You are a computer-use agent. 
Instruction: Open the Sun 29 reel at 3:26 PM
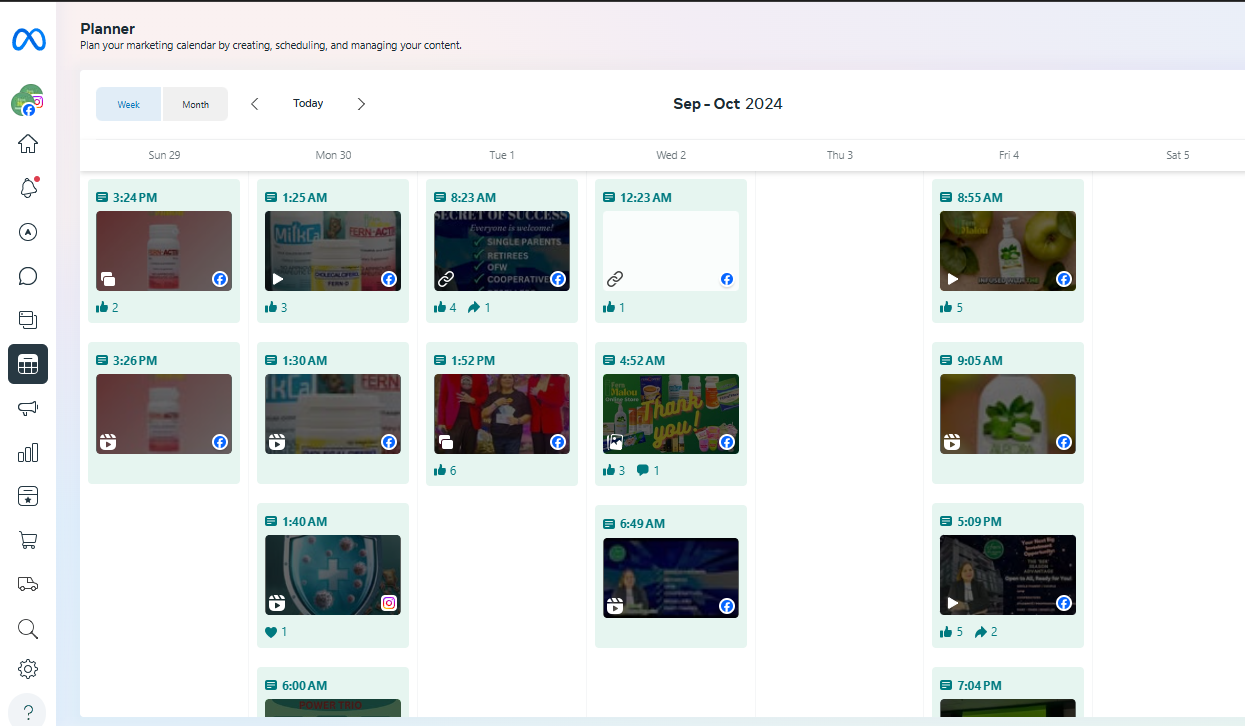[x=164, y=413]
